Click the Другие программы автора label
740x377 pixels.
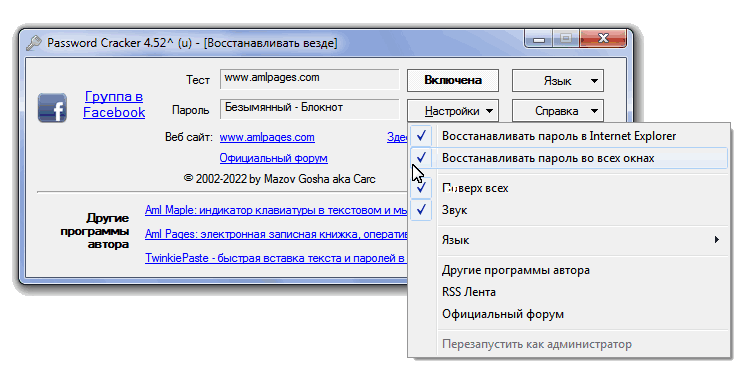94,231
